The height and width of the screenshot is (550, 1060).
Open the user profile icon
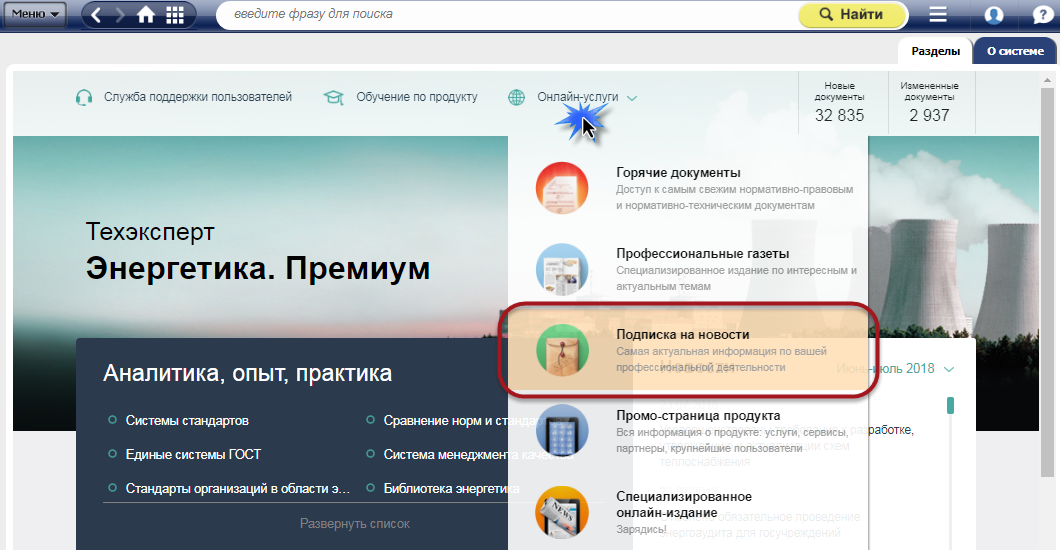click(993, 15)
